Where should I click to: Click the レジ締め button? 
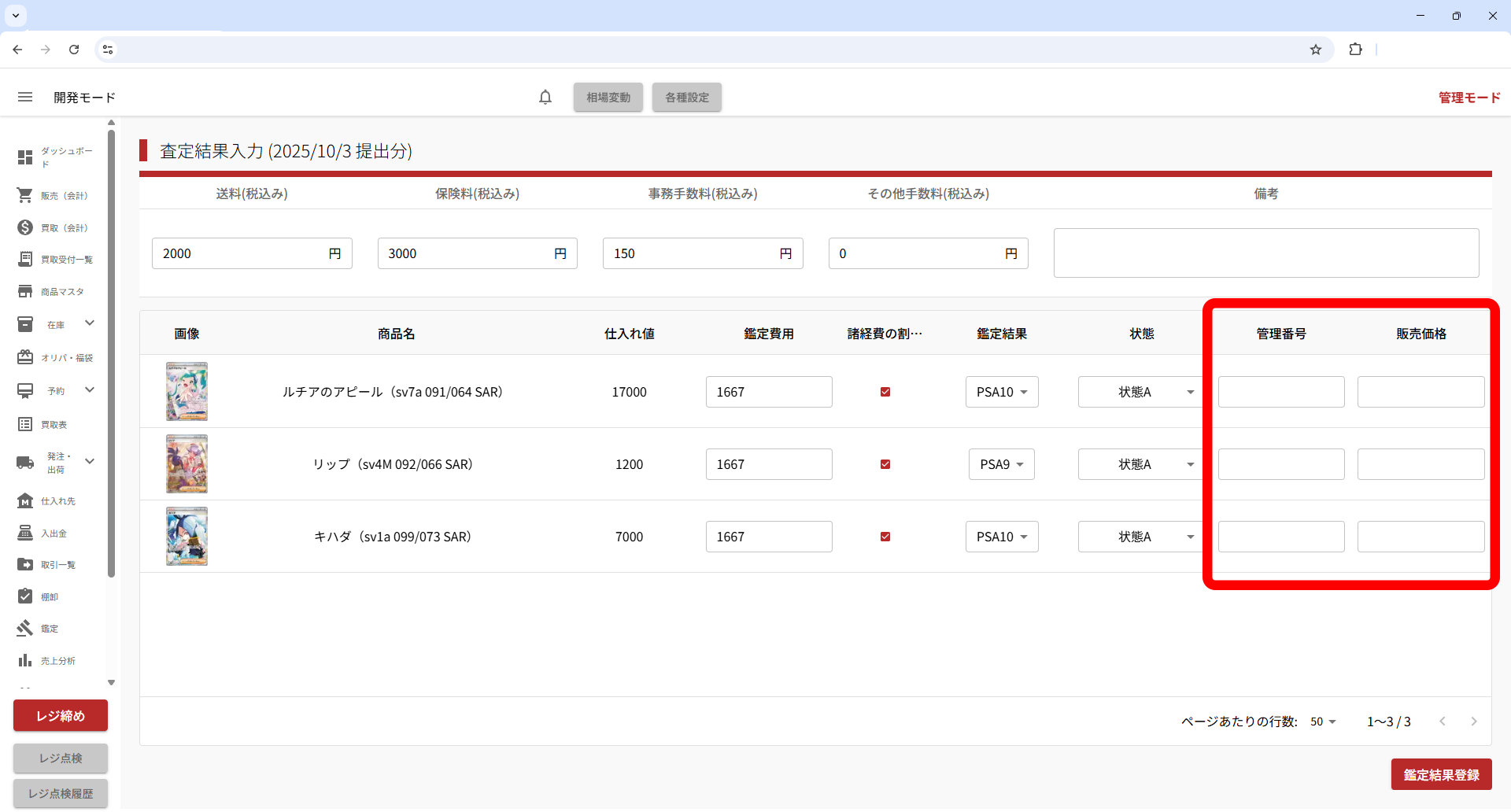[x=61, y=715]
